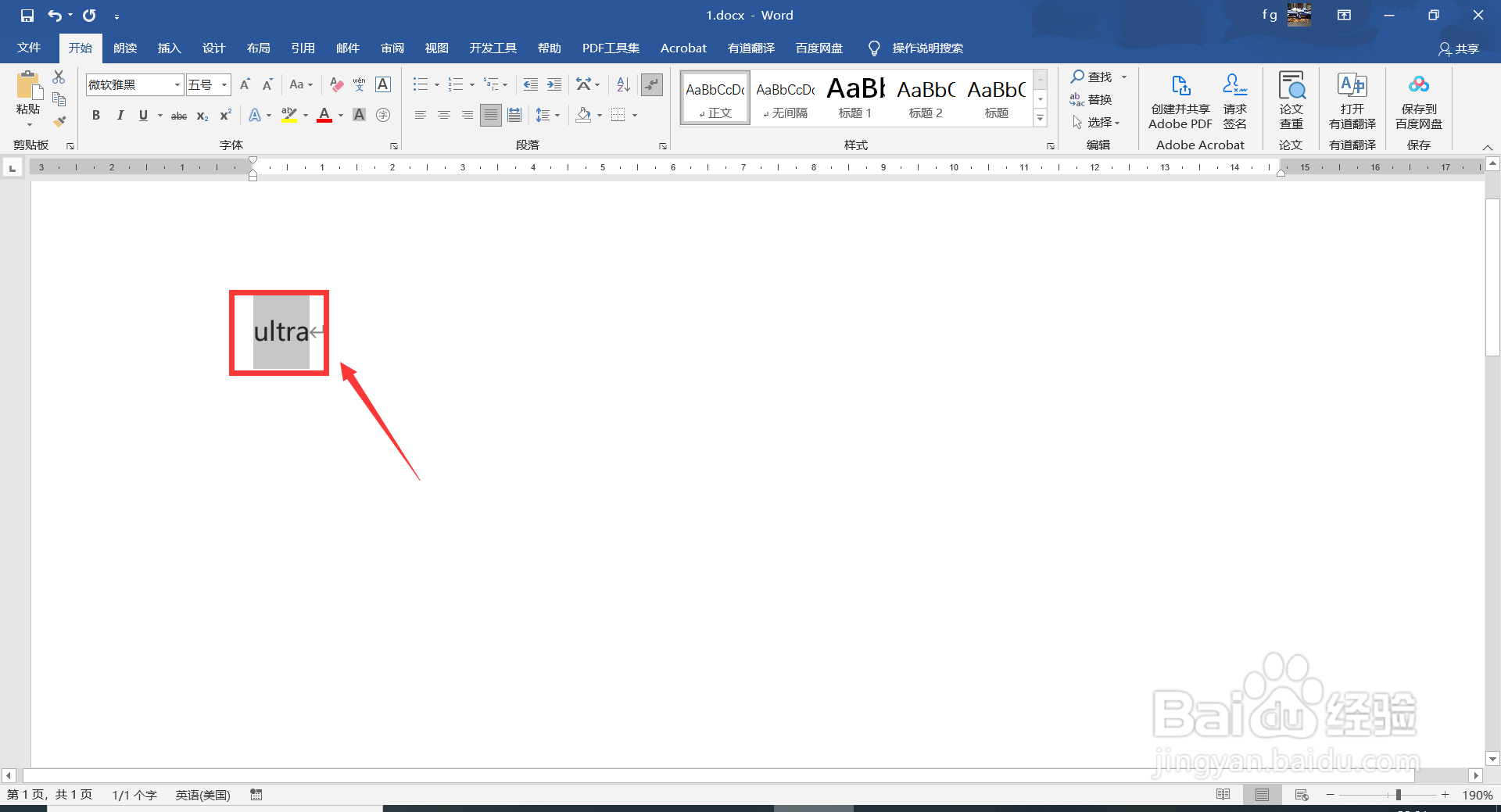The height and width of the screenshot is (812, 1501).
Task: Click the Sort A-Z icon
Action: 623,84
